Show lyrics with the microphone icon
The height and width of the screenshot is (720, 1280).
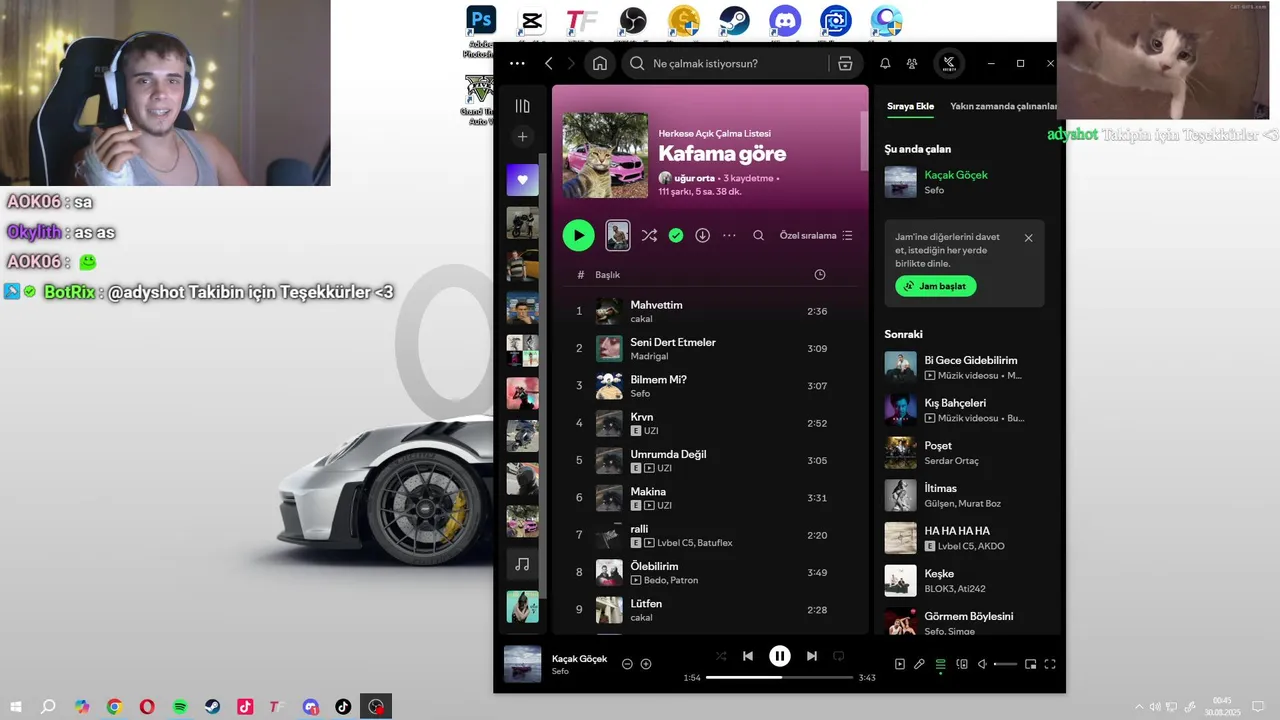tap(919, 664)
